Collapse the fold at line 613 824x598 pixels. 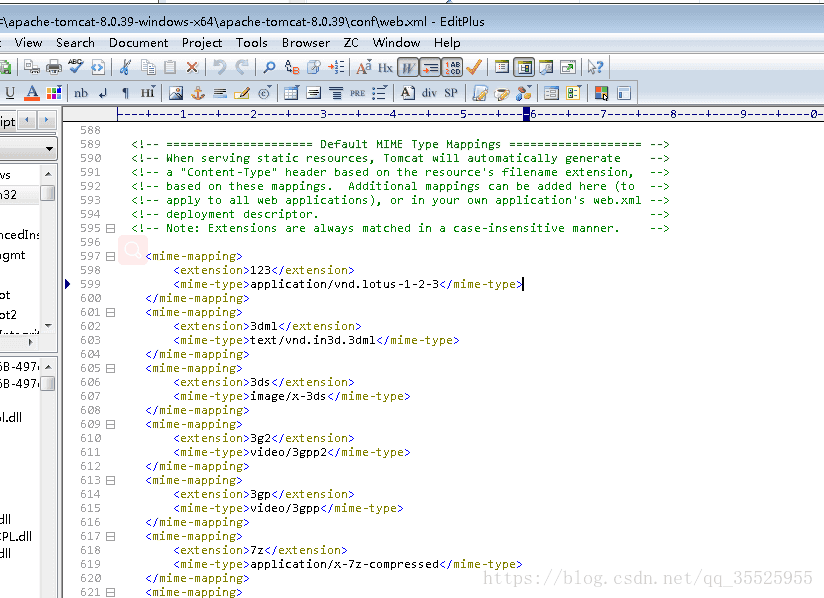pyautogui.click(x=110, y=480)
